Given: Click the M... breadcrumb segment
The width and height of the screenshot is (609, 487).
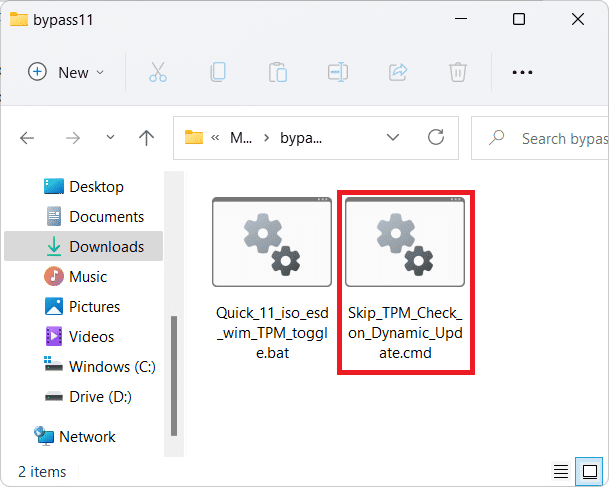Looking at the screenshot, I should 241,138.
